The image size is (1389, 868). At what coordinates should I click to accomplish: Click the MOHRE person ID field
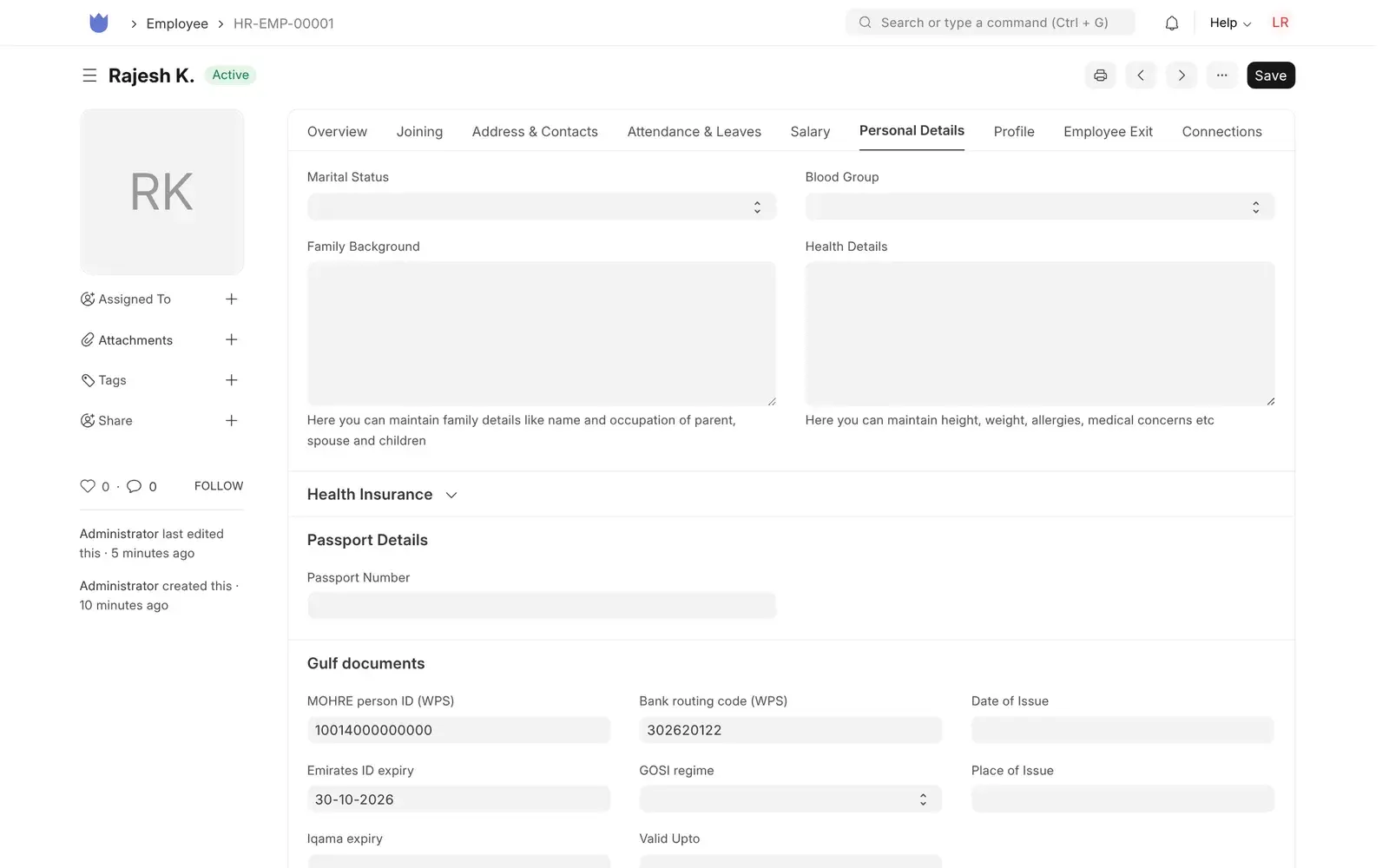tap(458, 730)
